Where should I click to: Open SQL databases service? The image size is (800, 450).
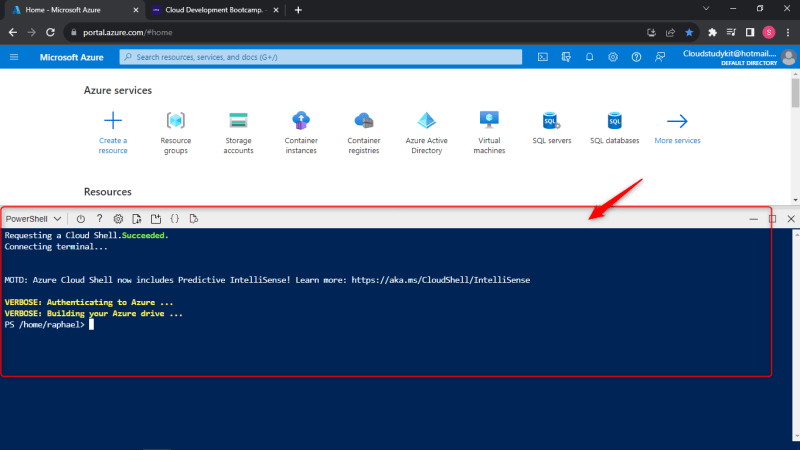coord(614,128)
